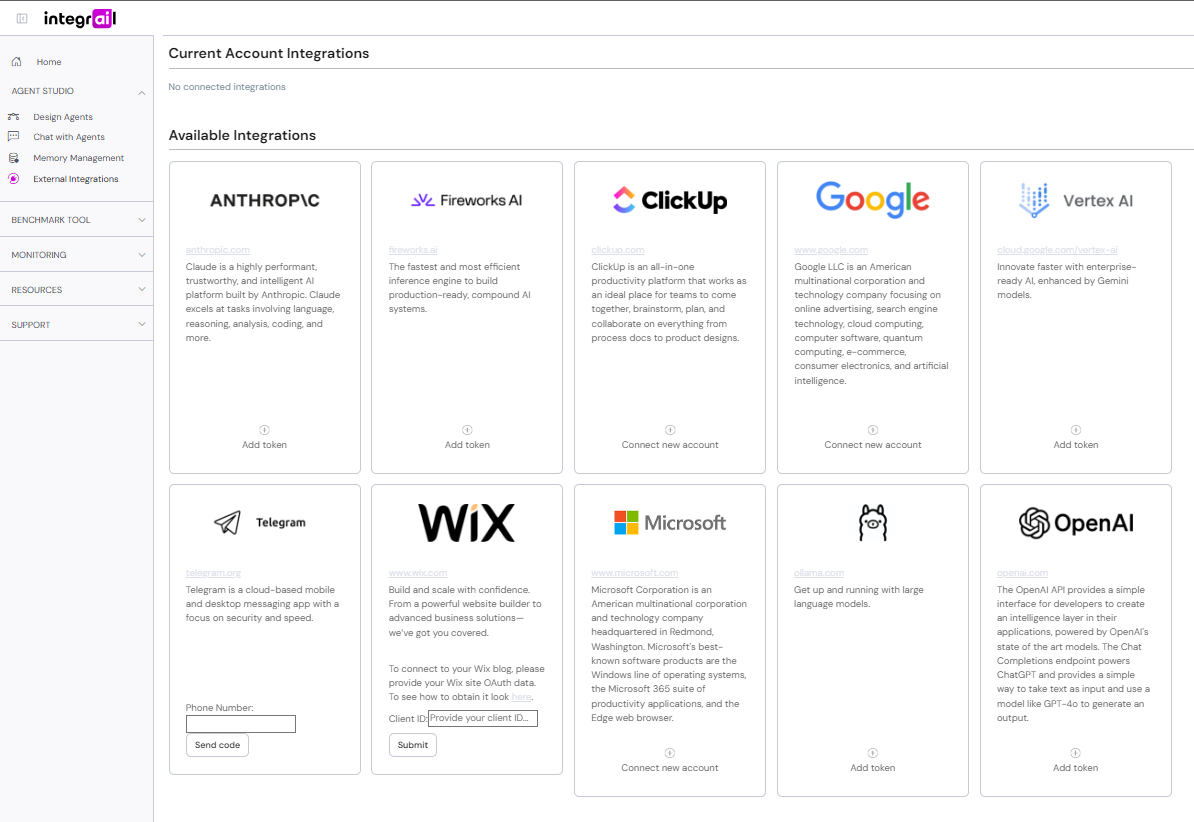
Task: Expand the Resources menu section
Action: [x=142, y=290]
